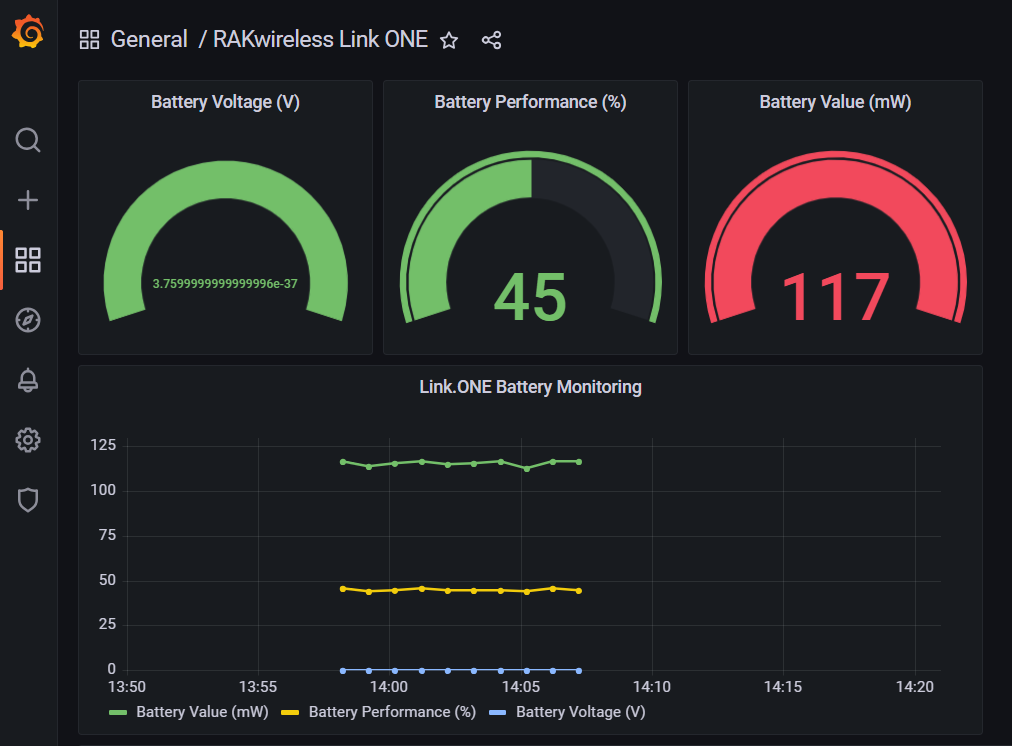Click the 14:00 time axis label
The width and height of the screenshot is (1012, 746).
389,687
